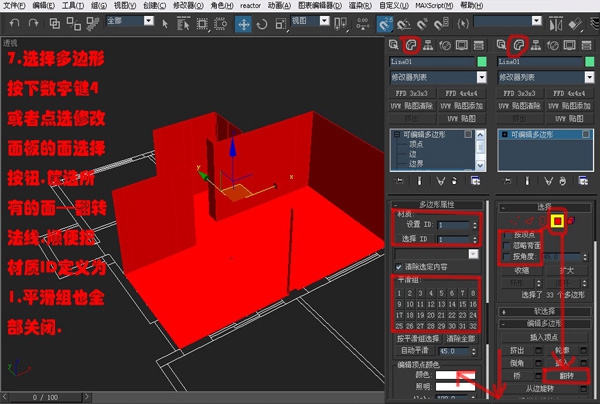
Task: Select Polygon sub-object mode yellow icon
Action: tap(558, 221)
